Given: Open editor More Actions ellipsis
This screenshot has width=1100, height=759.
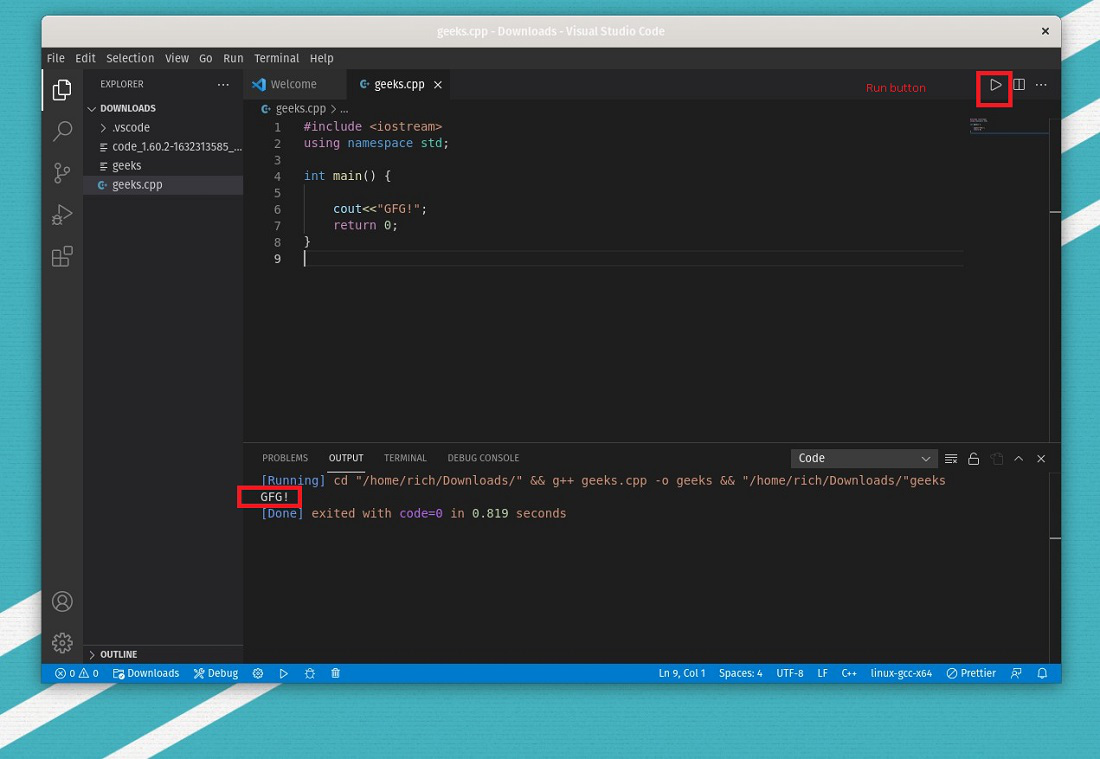Looking at the screenshot, I should pyautogui.click(x=1041, y=85).
